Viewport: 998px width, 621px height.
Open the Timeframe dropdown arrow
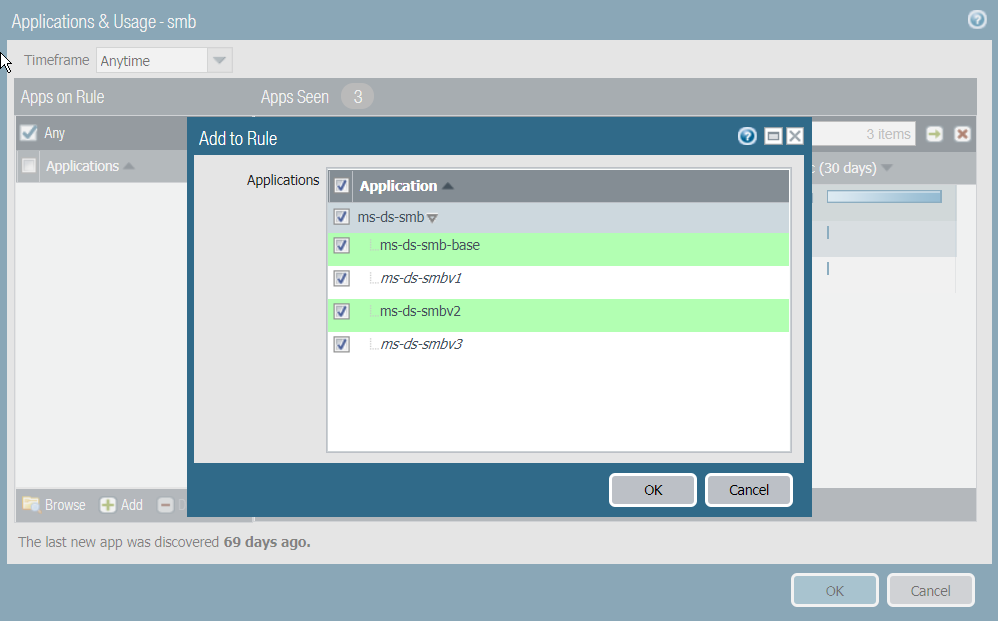220,60
